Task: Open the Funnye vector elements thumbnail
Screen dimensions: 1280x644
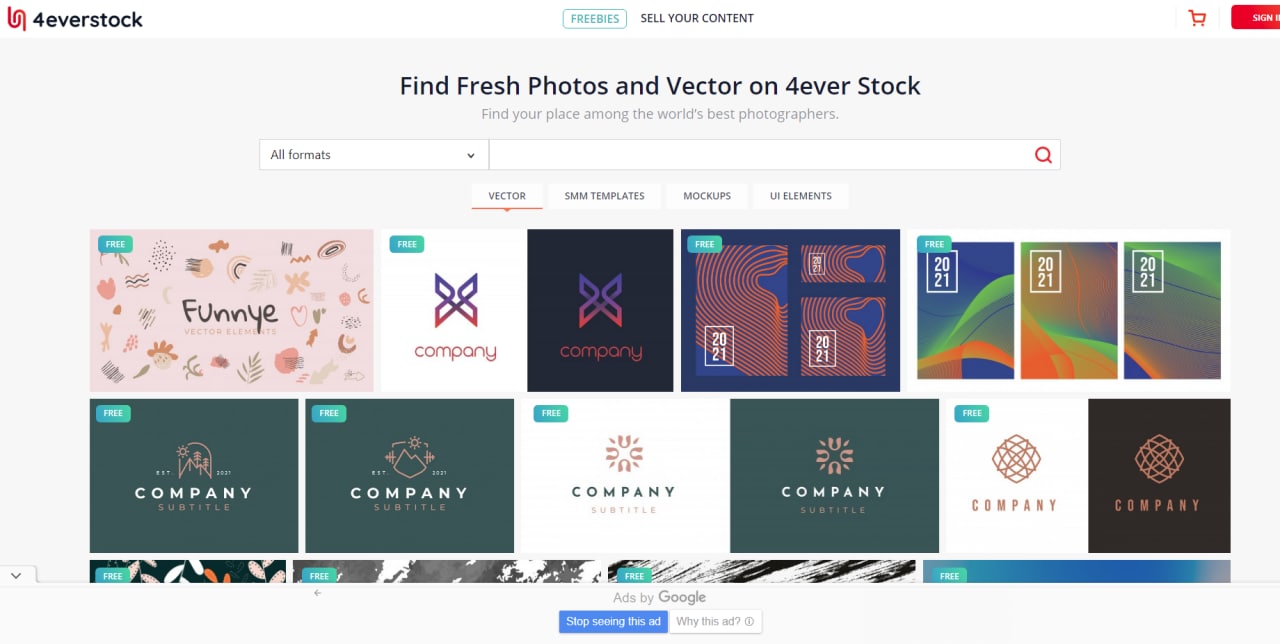Action: (232, 311)
